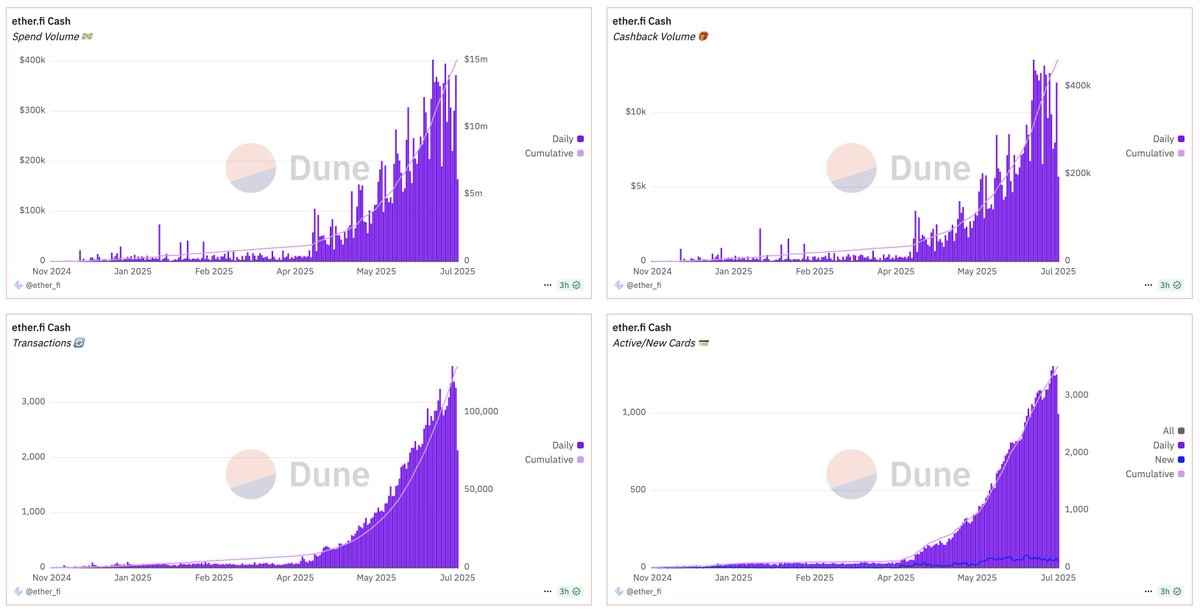Open @ether_fi avatar icon in Spend Volume panel
The image size is (1200, 612).
click(x=17, y=285)
